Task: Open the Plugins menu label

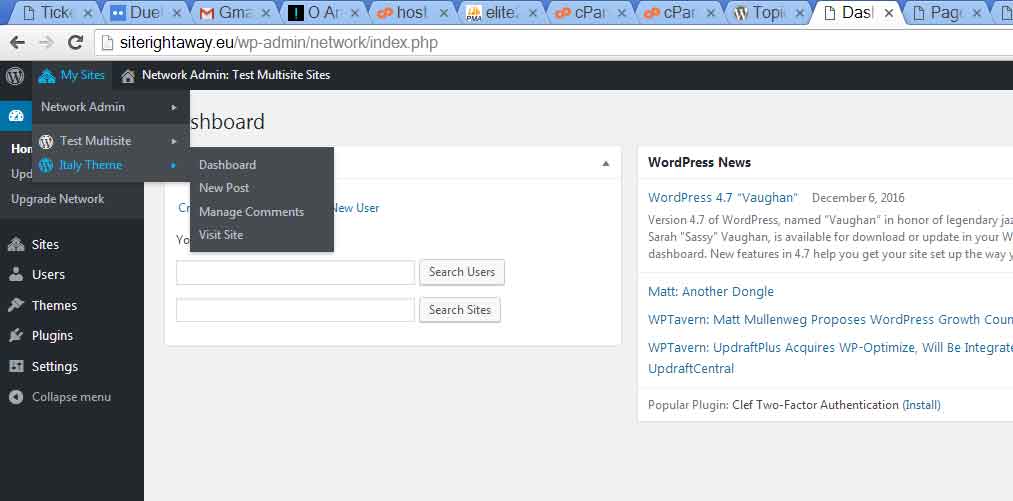Action: coord(52,336)
